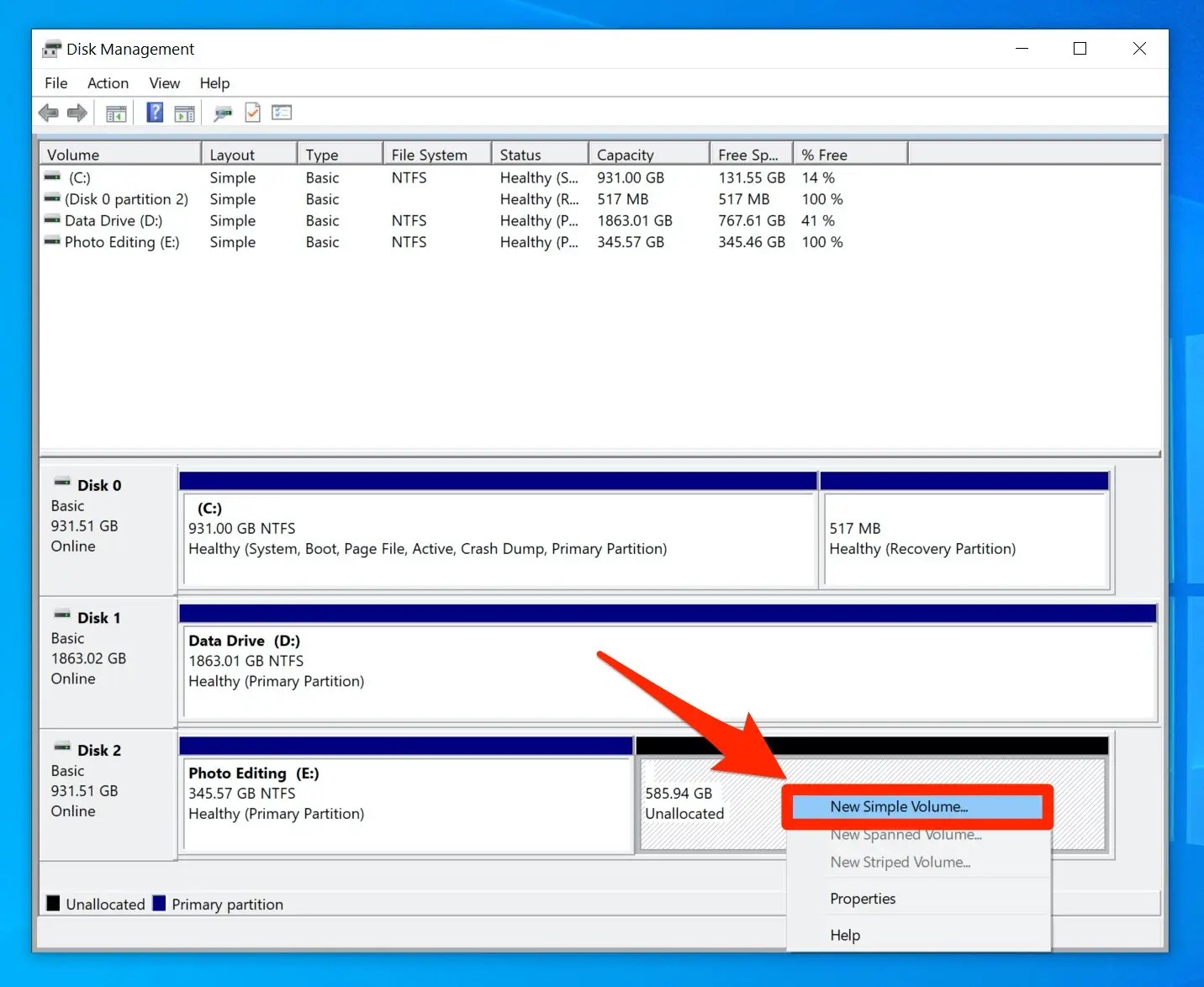This screenshot has height=987, width=1204.
Task: Click the Basic type cell in the (C:) row
Action: 323,177
